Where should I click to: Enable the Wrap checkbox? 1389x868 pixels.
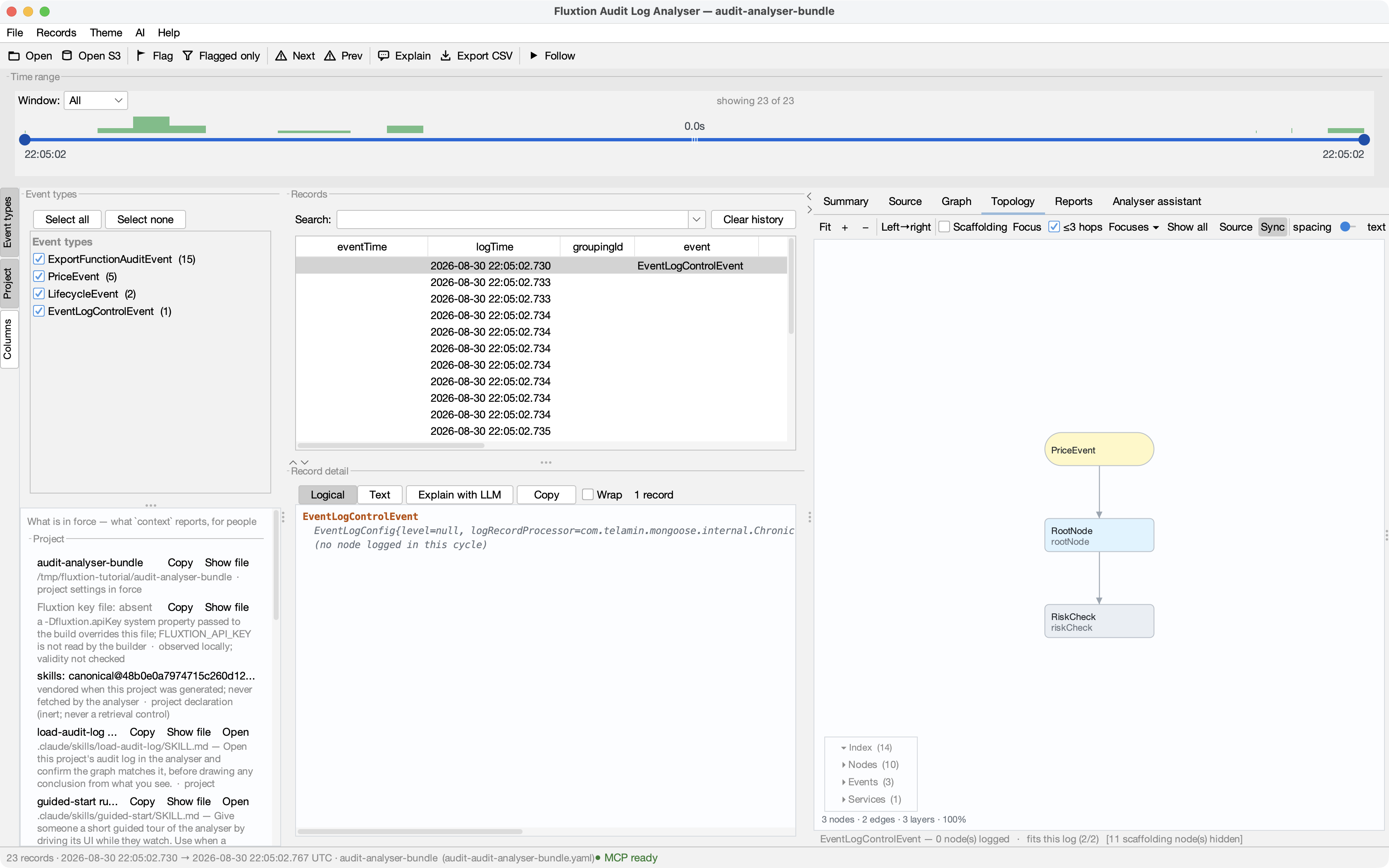click(588, 494)
